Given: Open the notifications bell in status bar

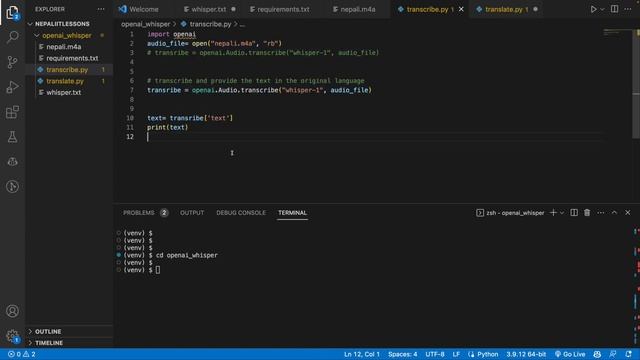Looking at the screenshot, I should pos(628,354).
